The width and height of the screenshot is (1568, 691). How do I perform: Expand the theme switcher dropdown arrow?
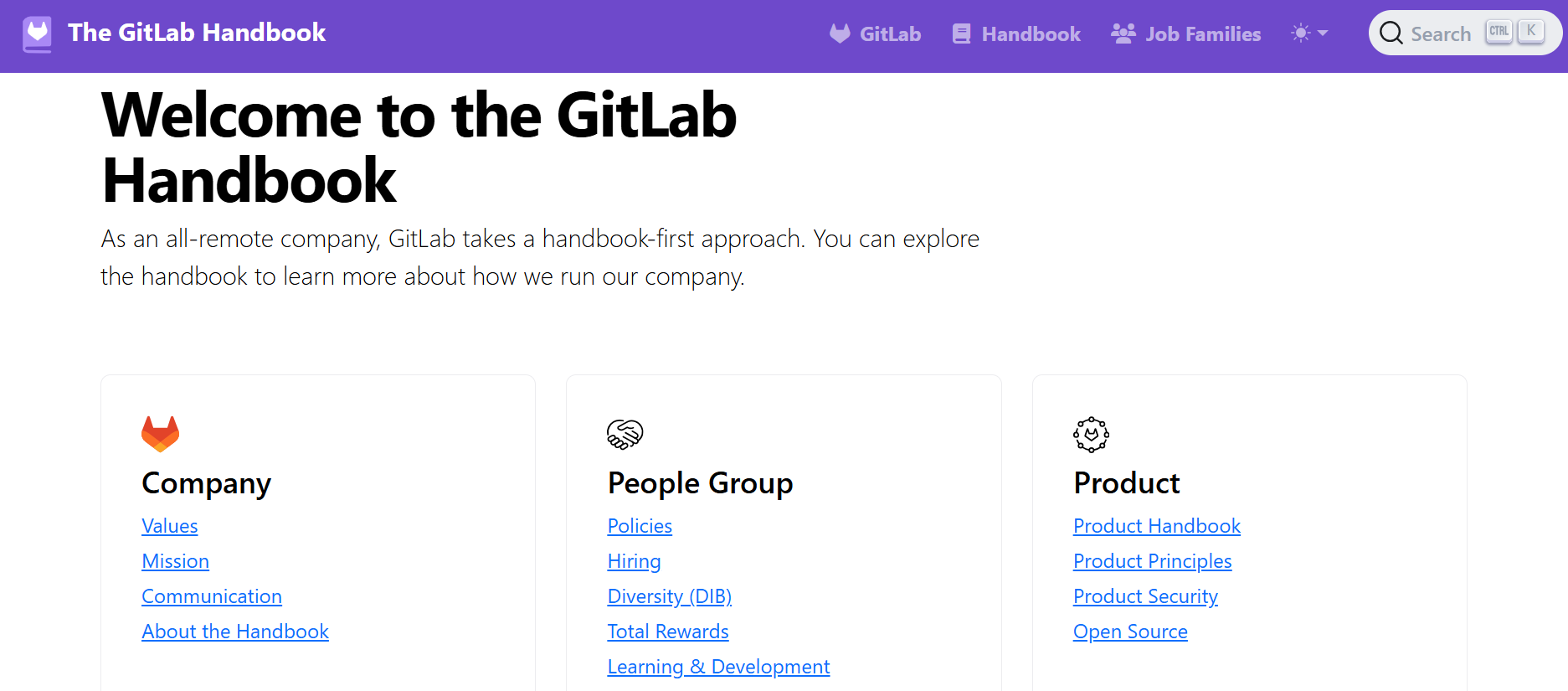point(1323,34)
